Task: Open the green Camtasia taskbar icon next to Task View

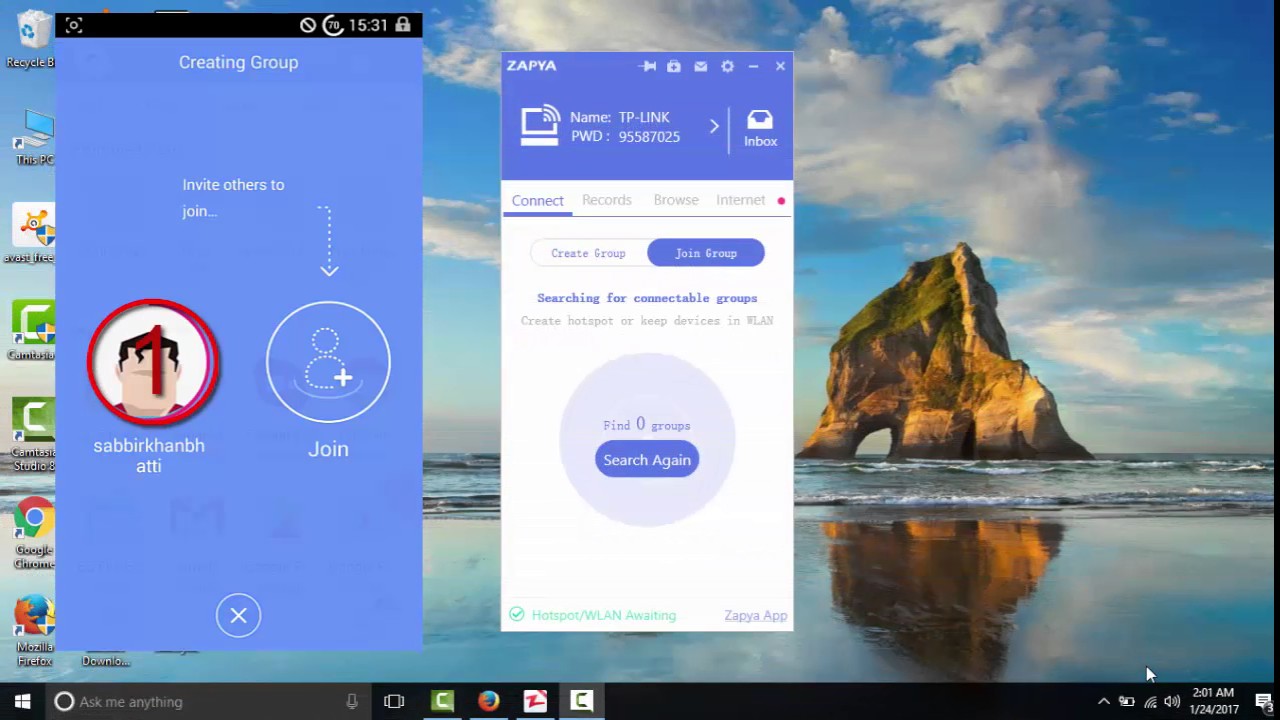Action: 442,702
